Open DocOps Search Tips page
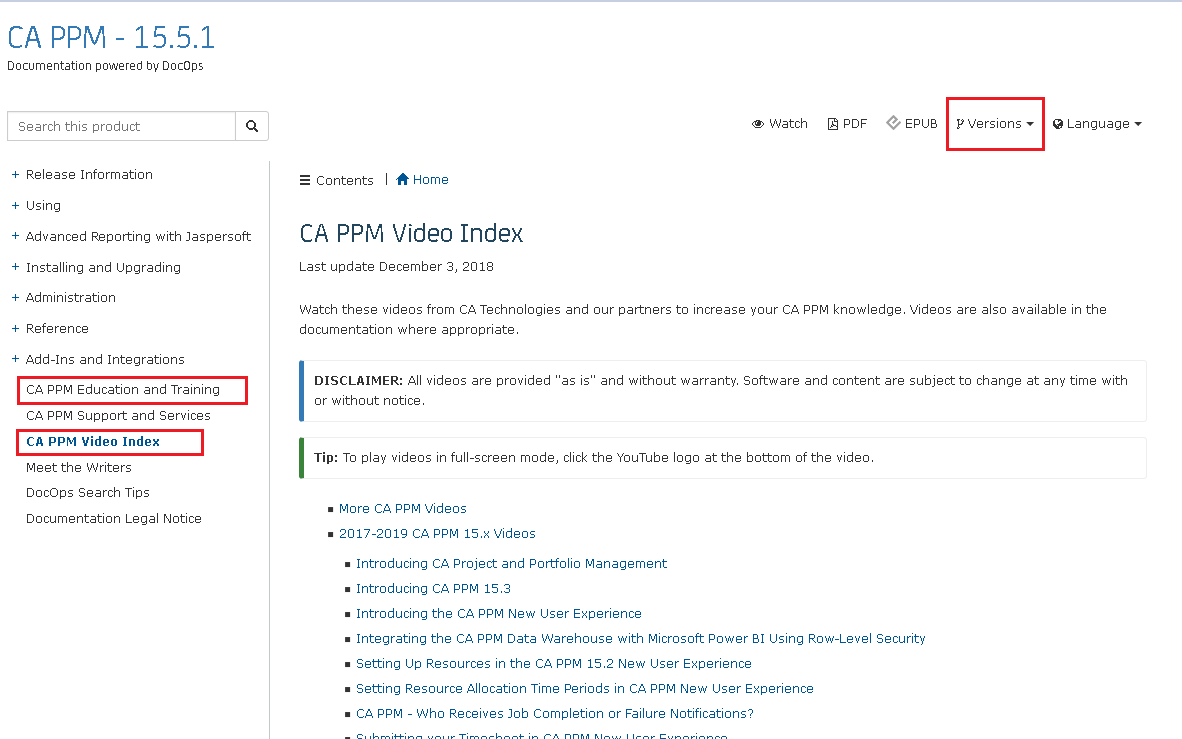The height and width of the screenshot is (739, 1182). tap(87, 492)
